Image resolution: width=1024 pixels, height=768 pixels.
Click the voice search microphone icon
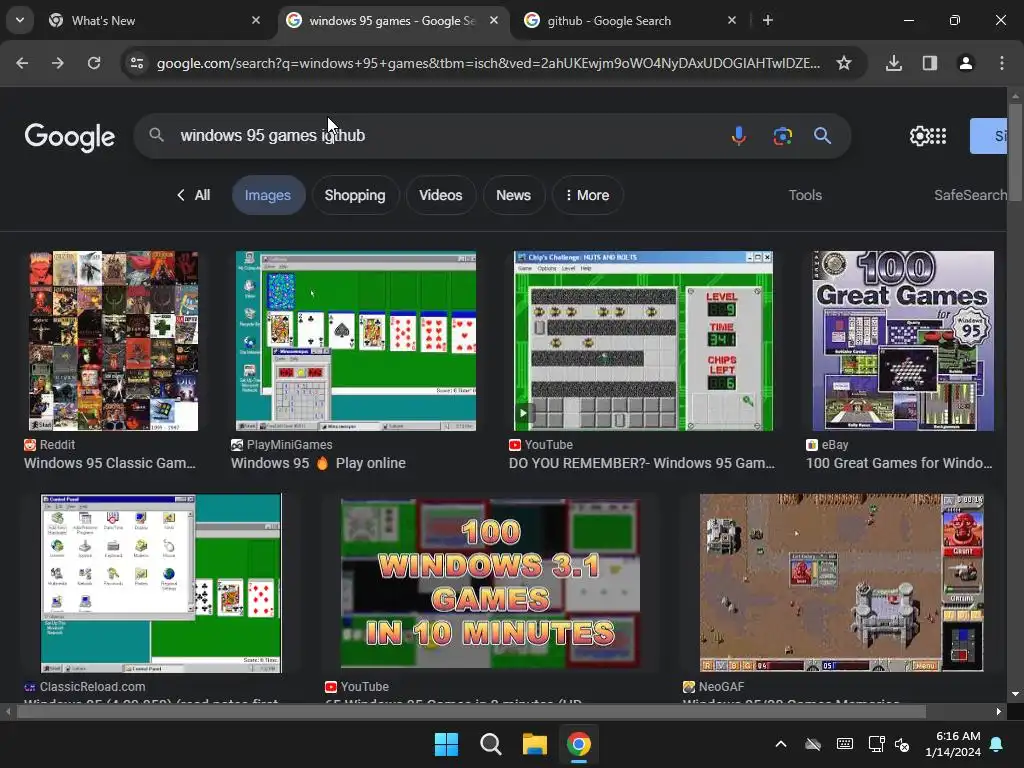pos(739,136)
